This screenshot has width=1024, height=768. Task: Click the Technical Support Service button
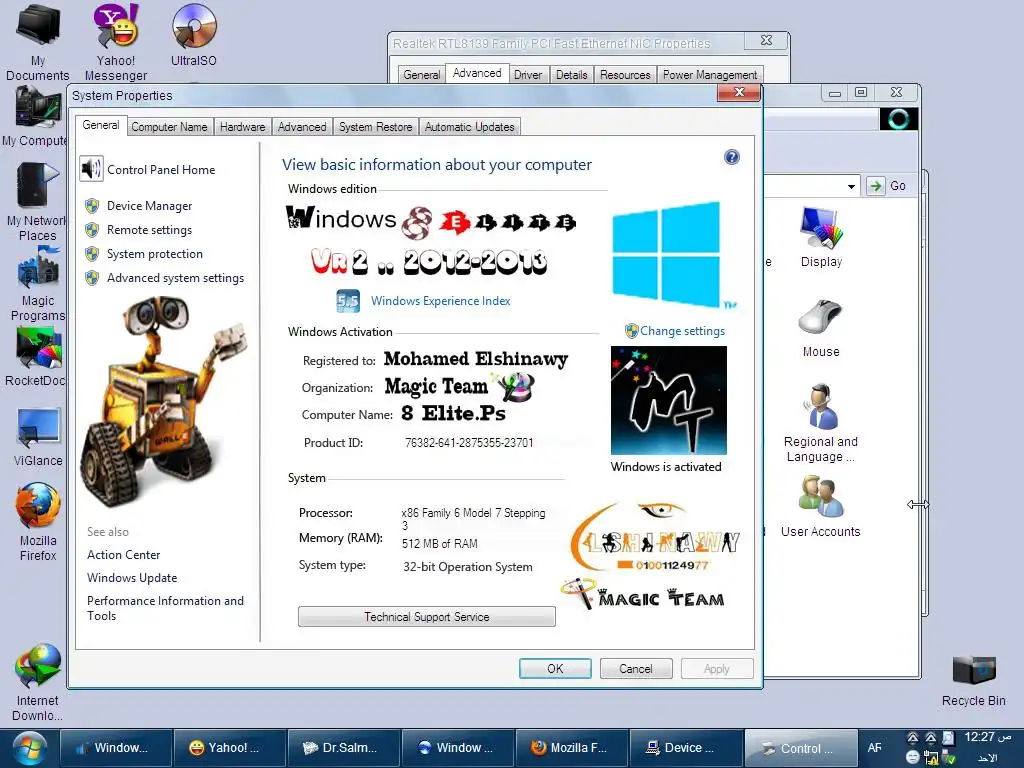coord(426,616)
